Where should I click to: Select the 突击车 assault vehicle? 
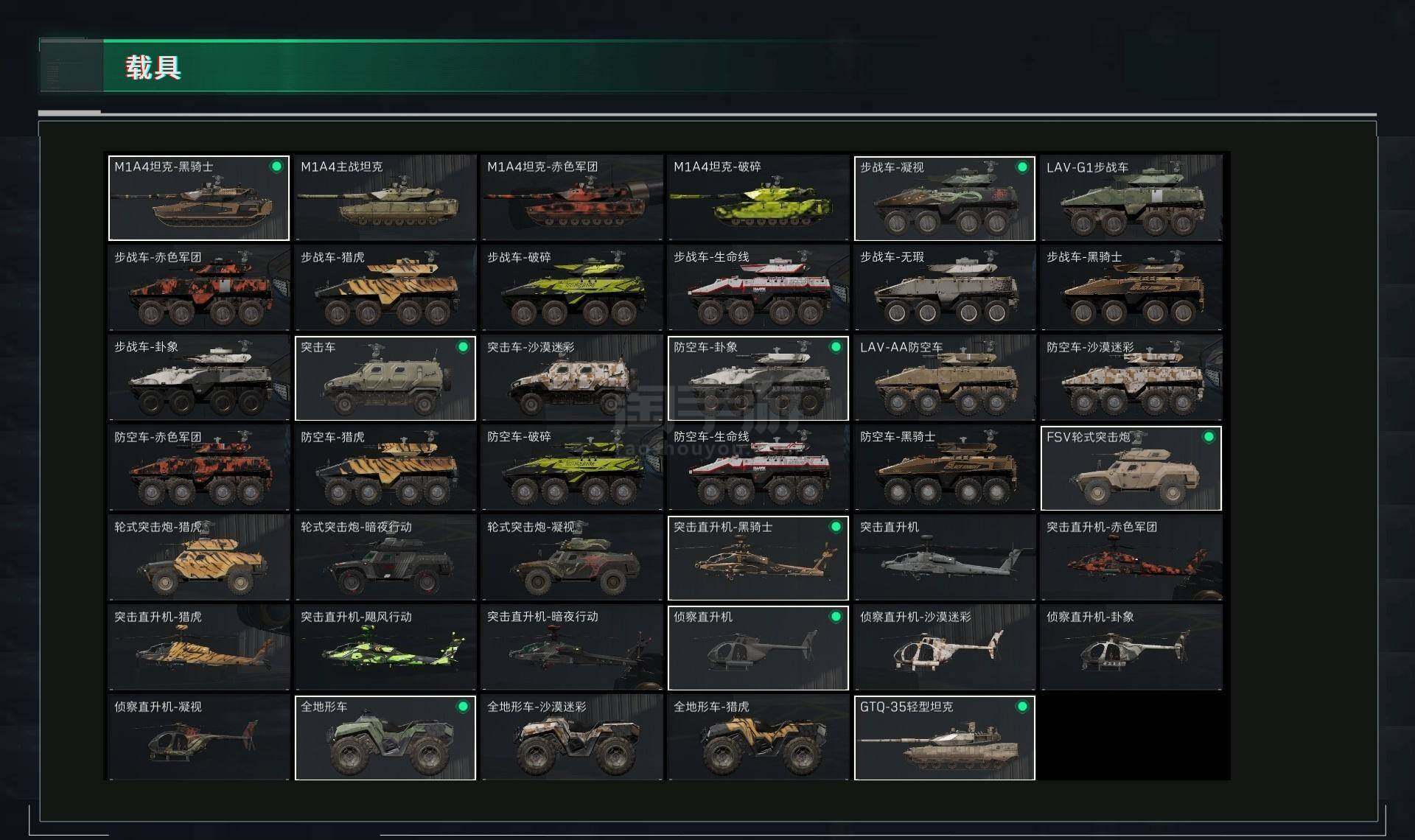point(385,378)
